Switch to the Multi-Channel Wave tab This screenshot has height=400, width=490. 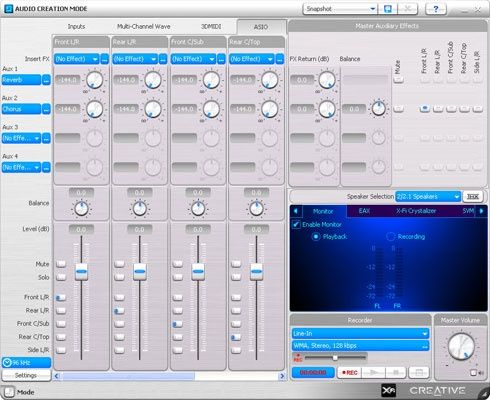pos(144,26)
